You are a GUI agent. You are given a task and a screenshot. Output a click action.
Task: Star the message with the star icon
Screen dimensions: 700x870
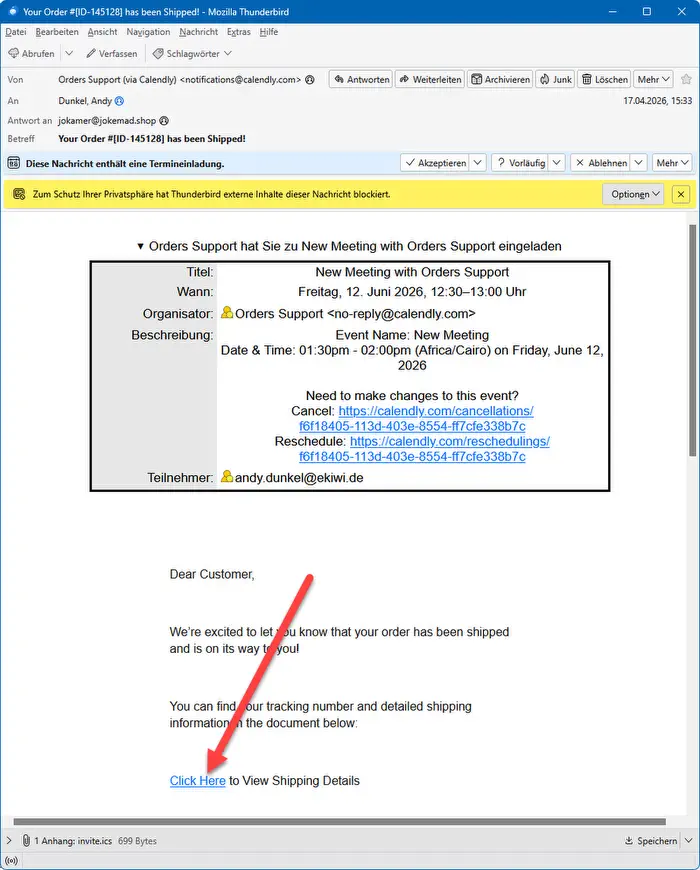[686, 79]
